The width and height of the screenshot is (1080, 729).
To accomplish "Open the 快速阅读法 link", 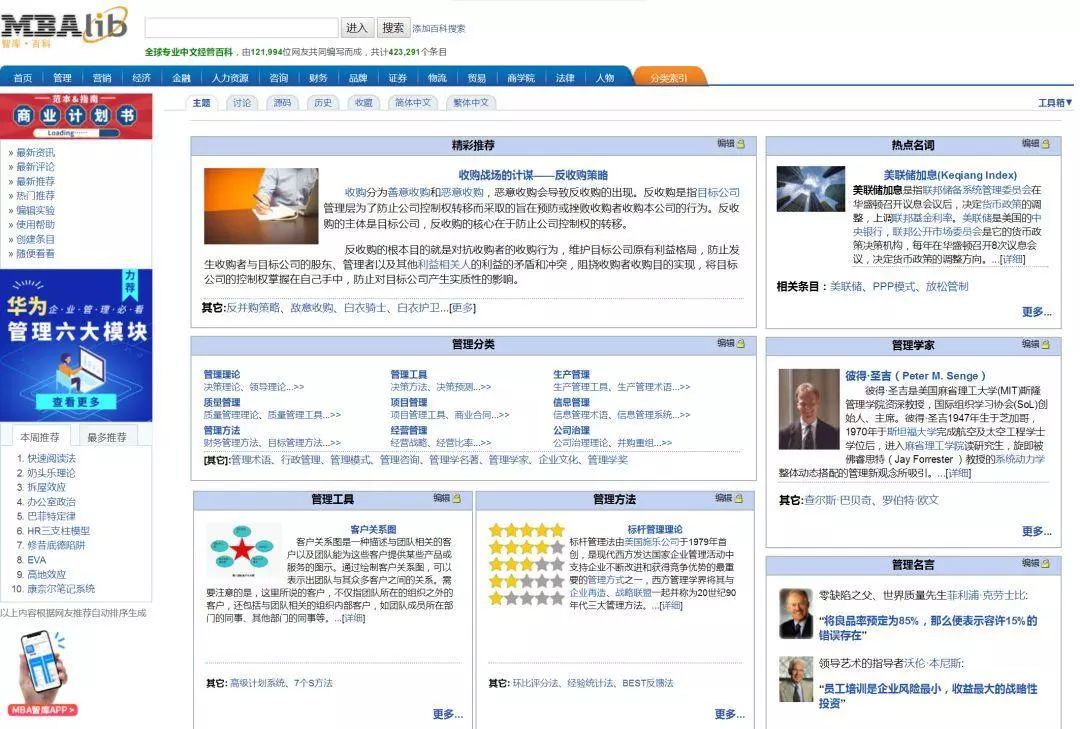I will click(x=52, y=458).
